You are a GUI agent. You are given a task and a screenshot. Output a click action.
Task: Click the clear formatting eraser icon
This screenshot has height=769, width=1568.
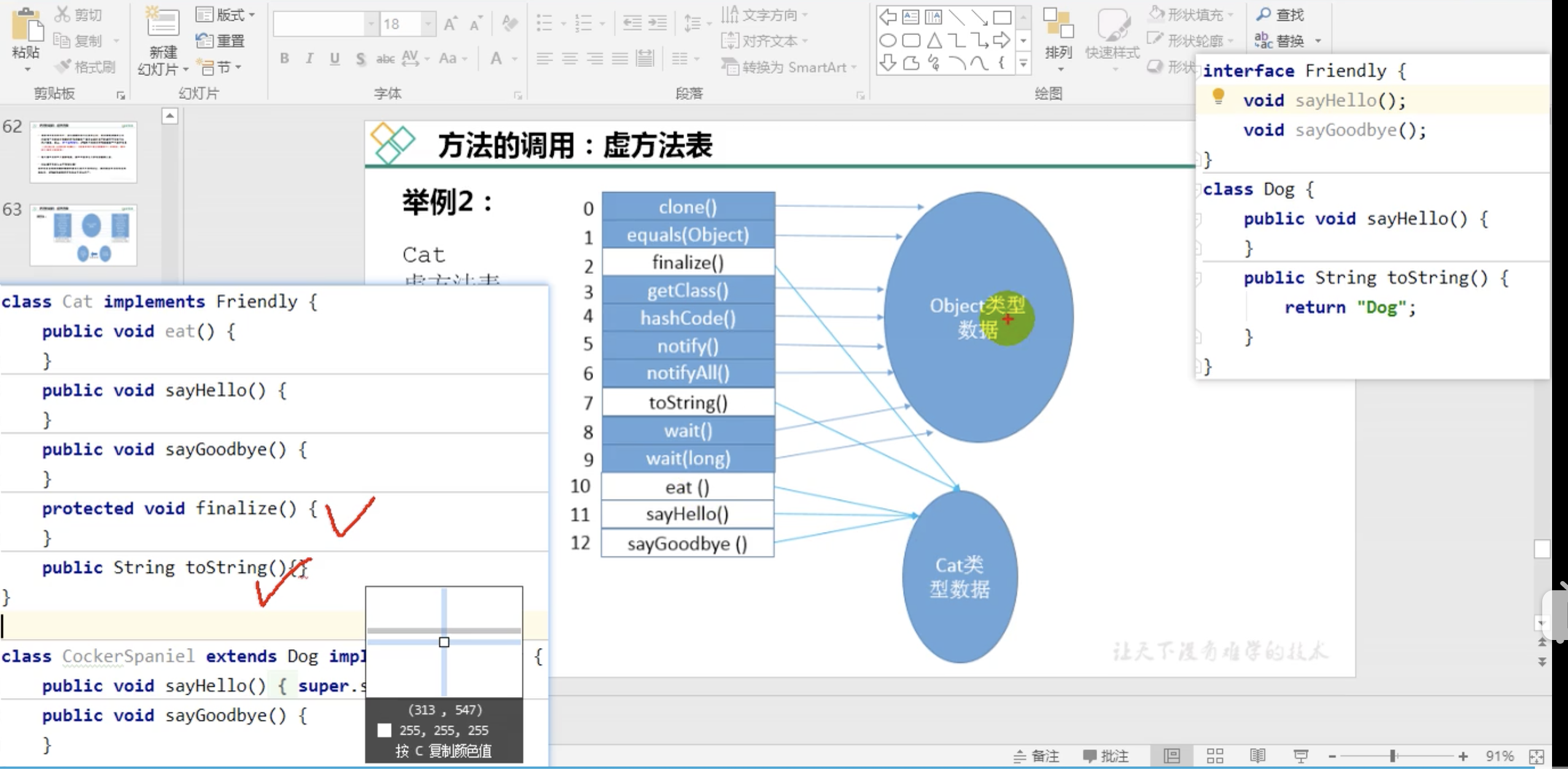click(509, 23)
